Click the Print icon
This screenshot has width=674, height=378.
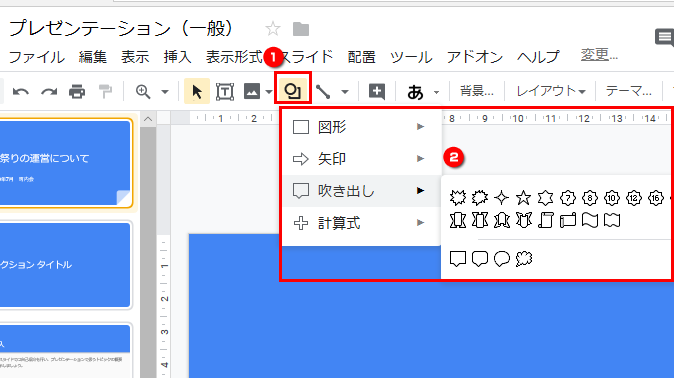(77, 91)
